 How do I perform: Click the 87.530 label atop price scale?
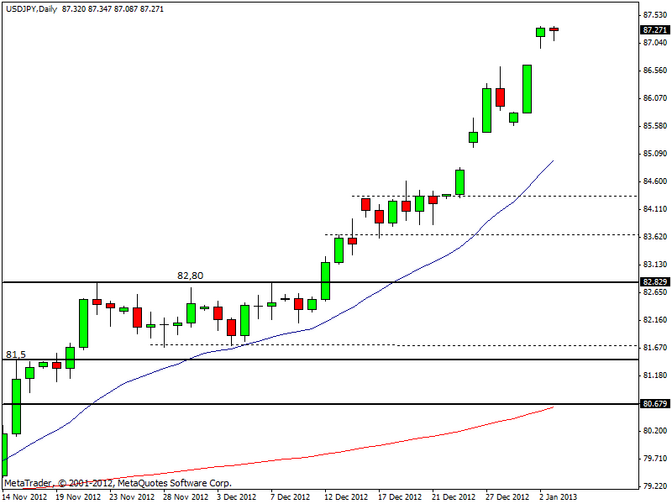coord(652,15)
